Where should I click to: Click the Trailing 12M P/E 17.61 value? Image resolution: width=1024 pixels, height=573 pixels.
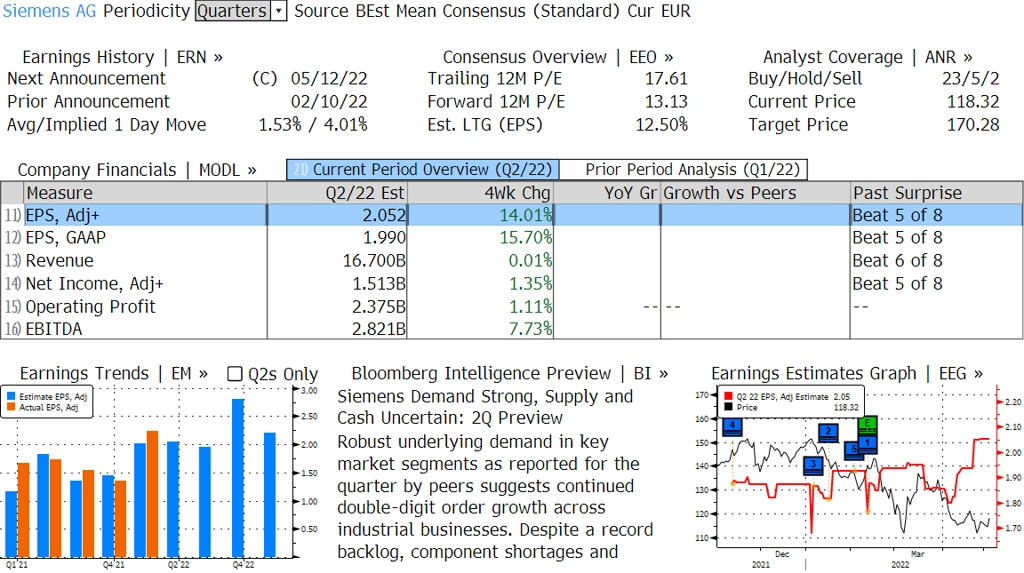coord(666,78)
